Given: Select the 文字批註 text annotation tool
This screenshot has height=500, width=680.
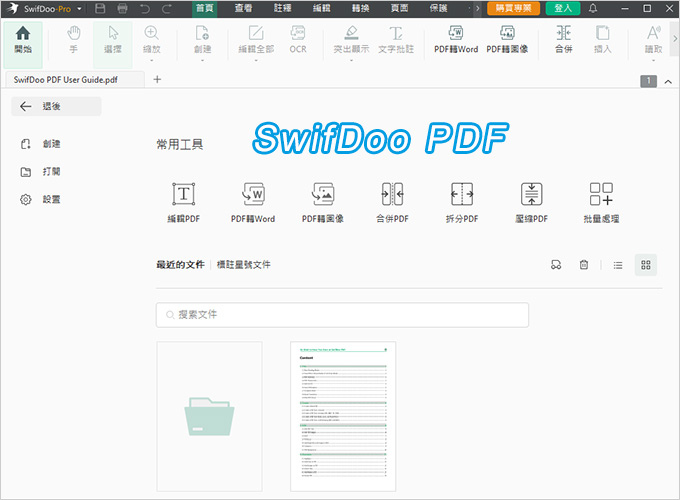Looking at the screenshot, I should pyautogui.click(x=396, y=40).
